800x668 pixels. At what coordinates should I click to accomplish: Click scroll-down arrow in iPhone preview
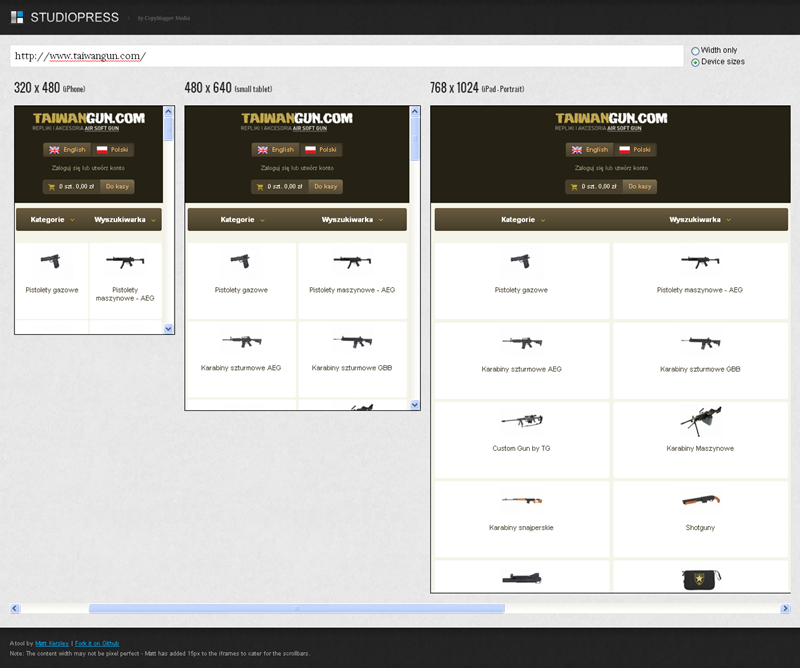point(169,328)
